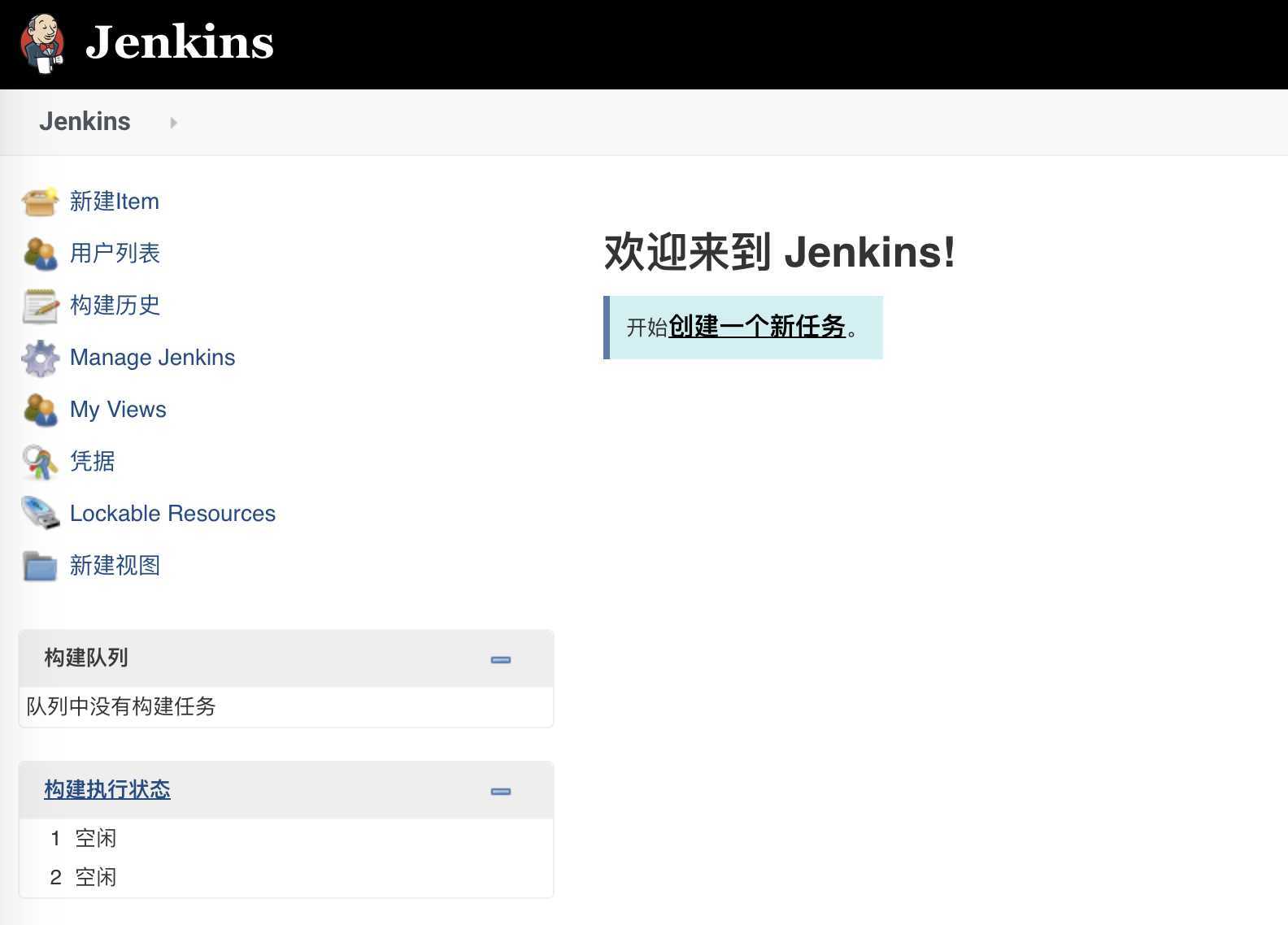Click the My Views people icon
This screenshot has height=925, width=1288.
coord(40,410)
